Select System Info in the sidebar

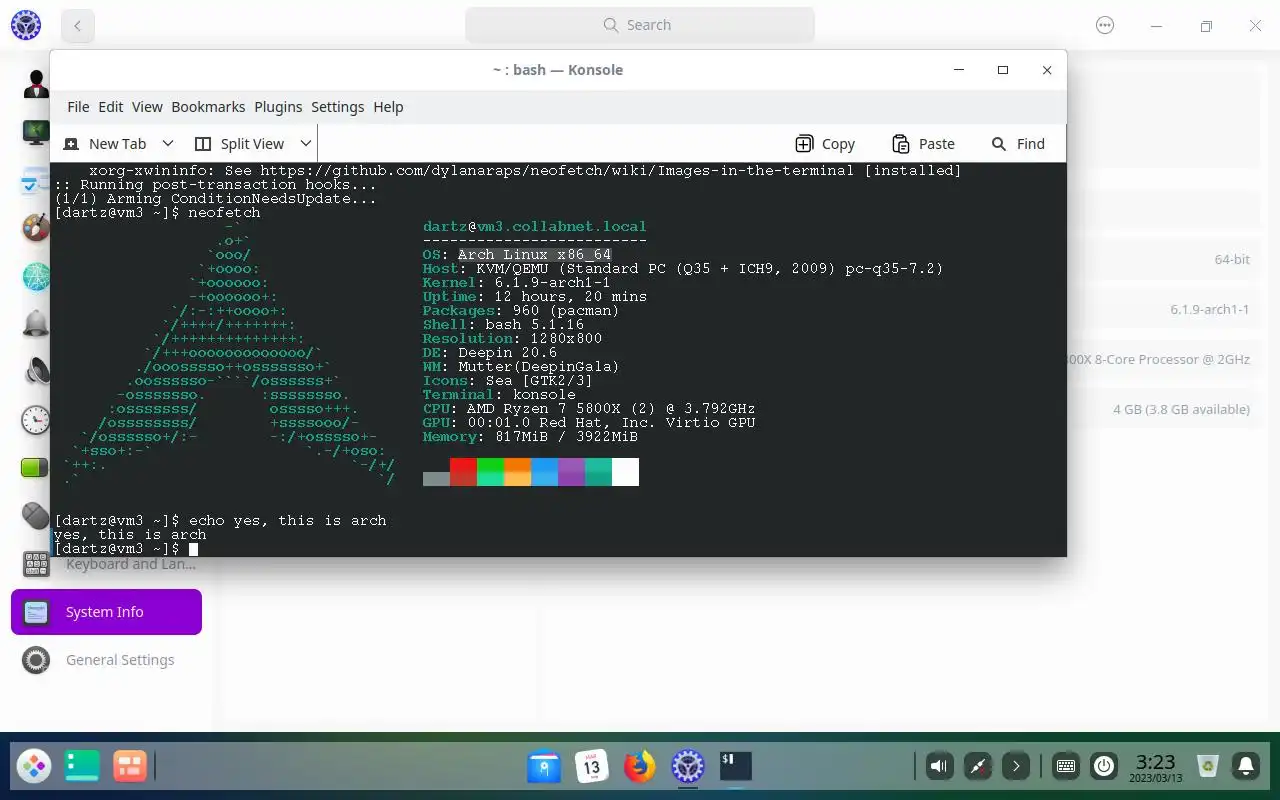106,612
